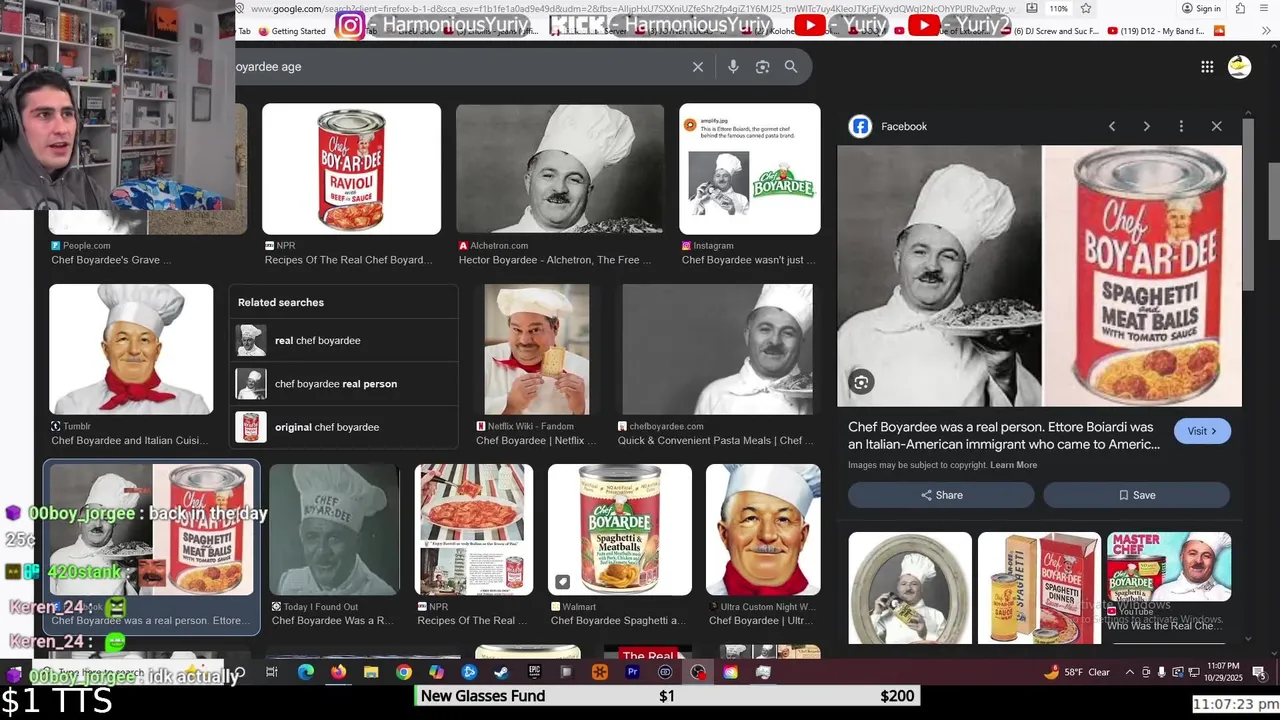Bookmark this page with the star icon
This screenshot has height=720, width=1280.
tap(1086, 8)
